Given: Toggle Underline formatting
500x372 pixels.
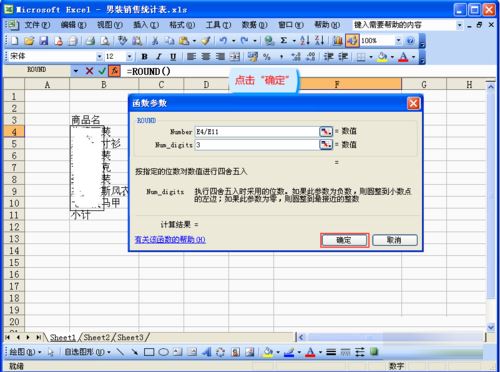Looking at the screenshot, I should coord(173,57).
